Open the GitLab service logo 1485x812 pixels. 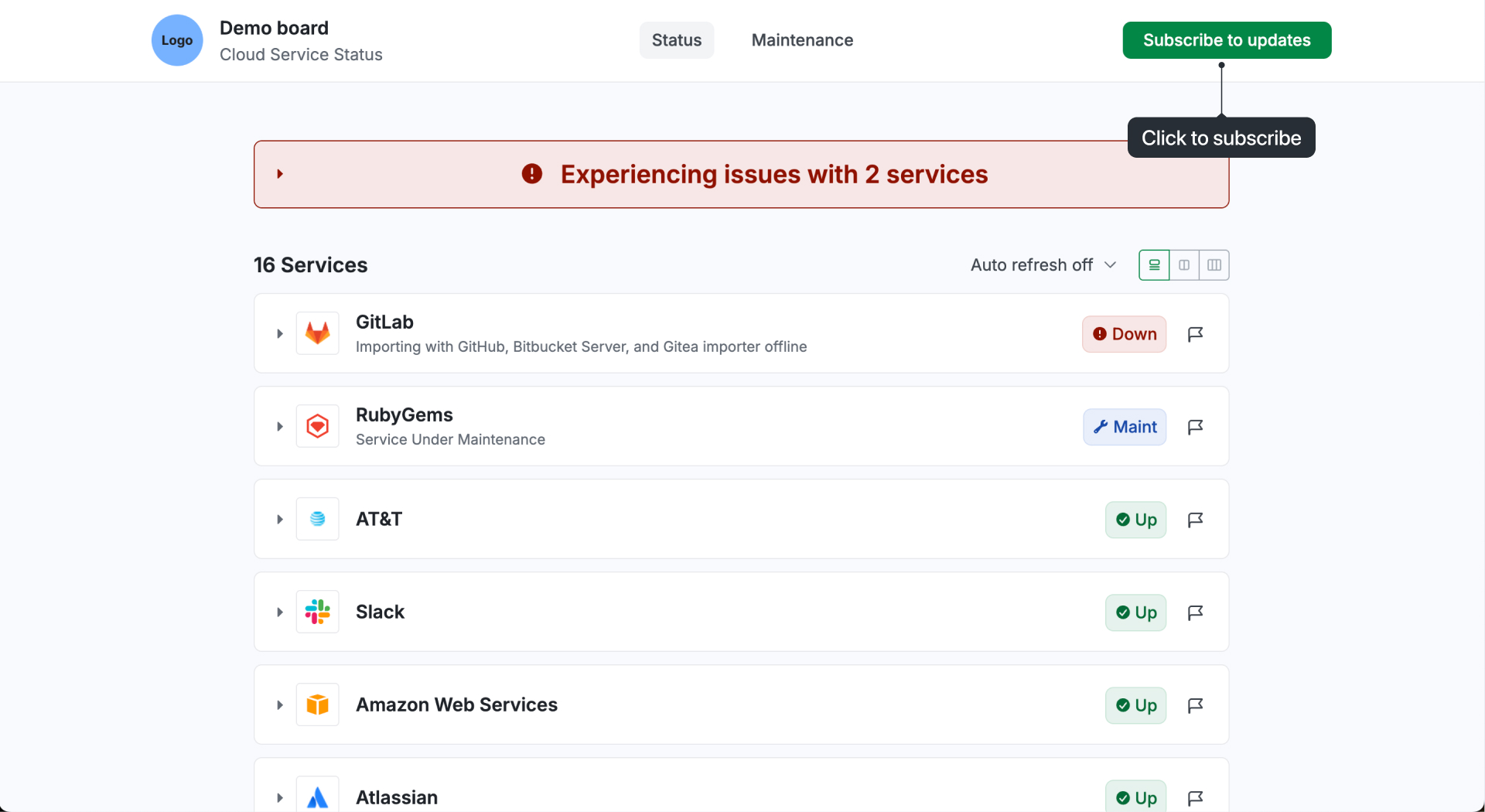click(318, 333)
